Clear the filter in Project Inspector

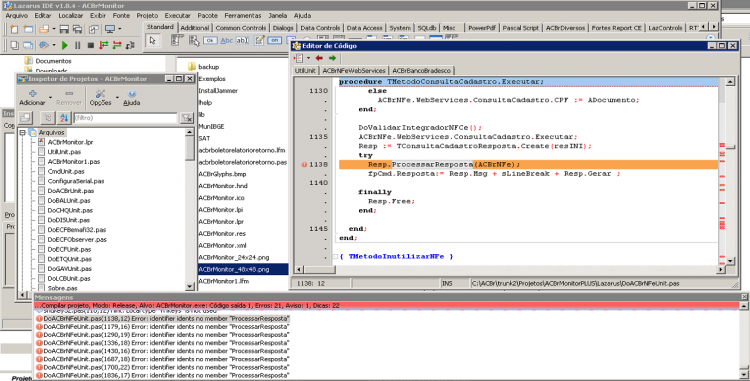pyautogui.click(x=187, y=118)
